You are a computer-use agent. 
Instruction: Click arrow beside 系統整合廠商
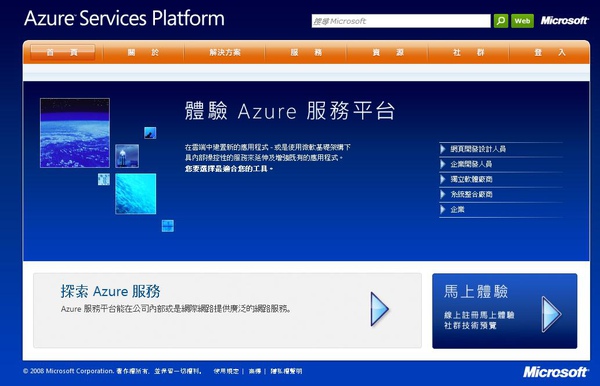(443, 194)
